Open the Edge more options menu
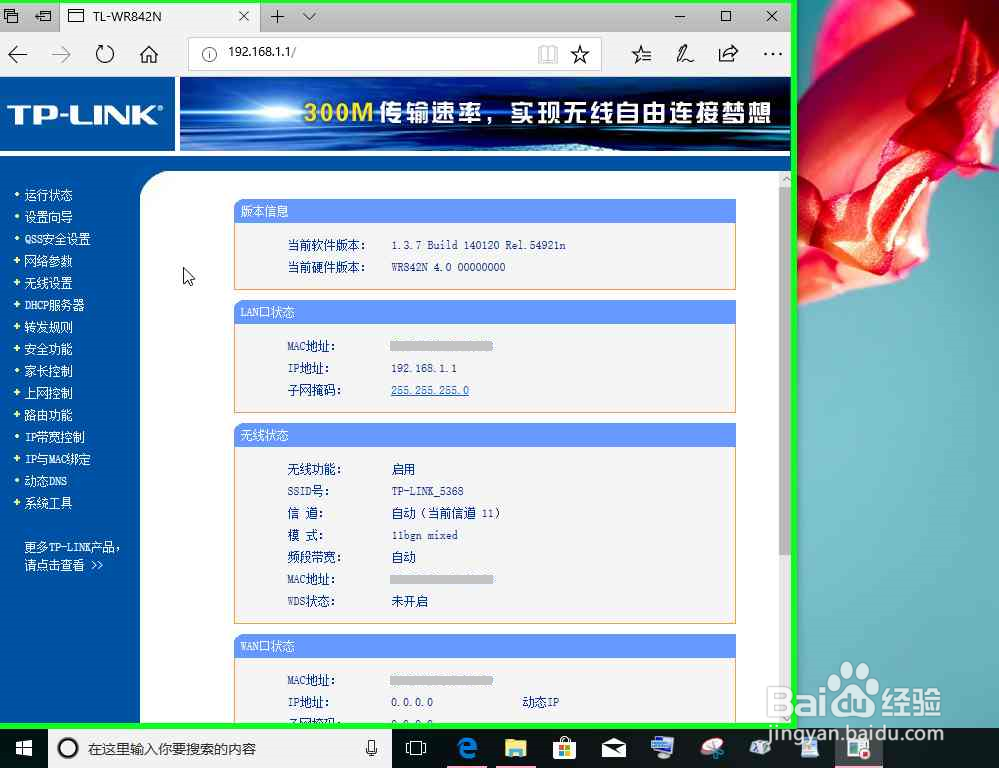 pyautogui.click(x=772, y=55)
